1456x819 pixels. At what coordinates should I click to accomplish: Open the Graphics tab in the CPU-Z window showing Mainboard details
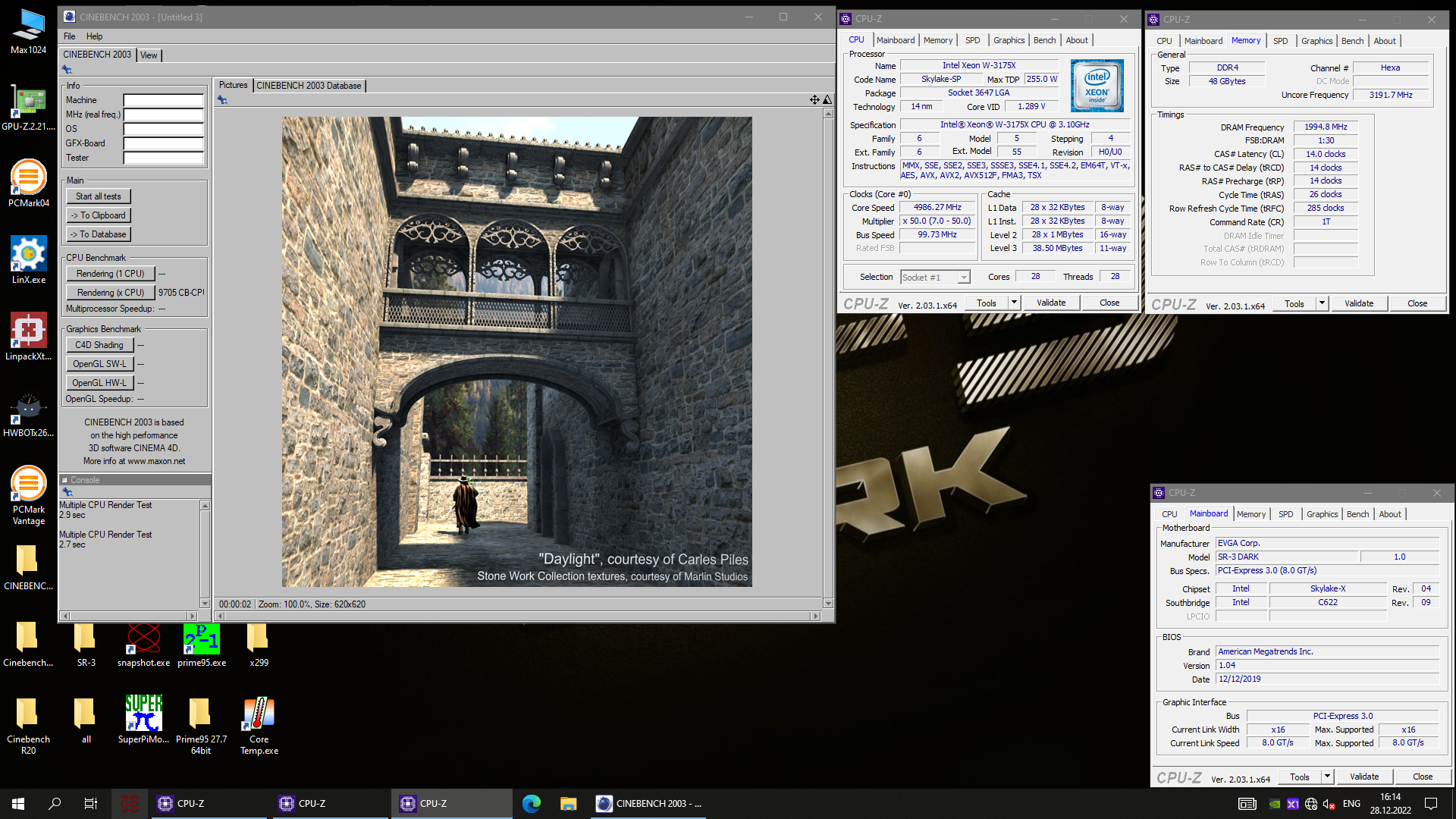pyautogui.click(x=1322, y=514)
